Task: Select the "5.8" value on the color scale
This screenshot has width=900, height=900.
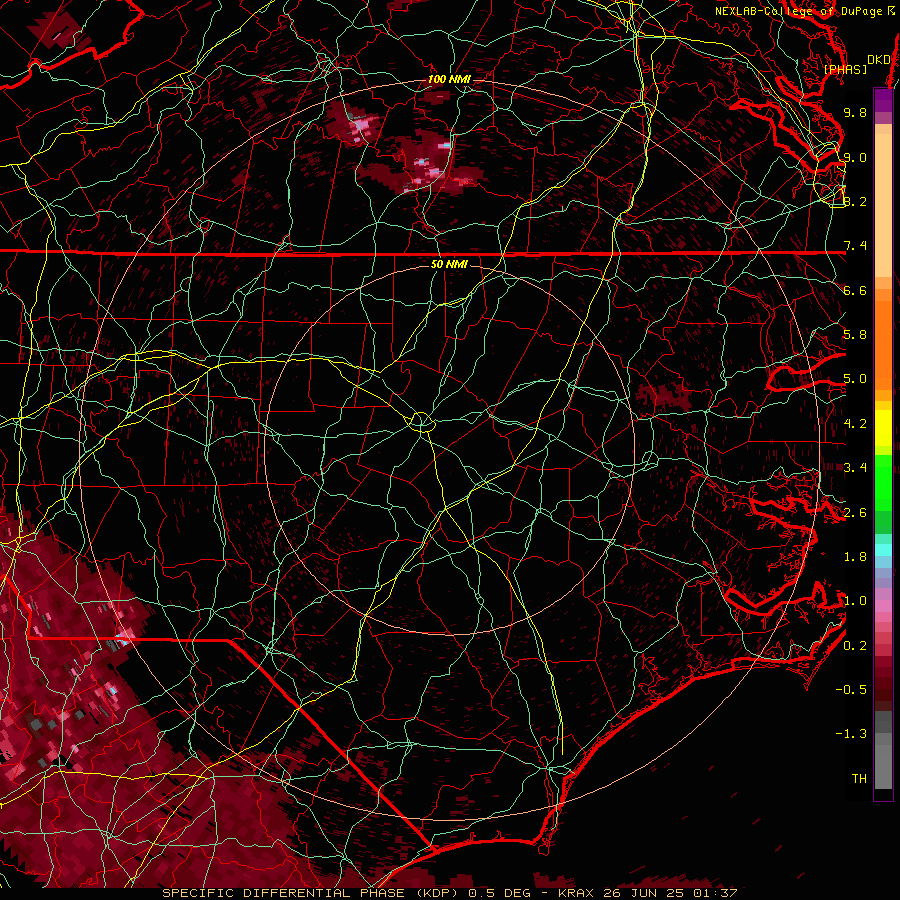Action: tap(855, 335)
